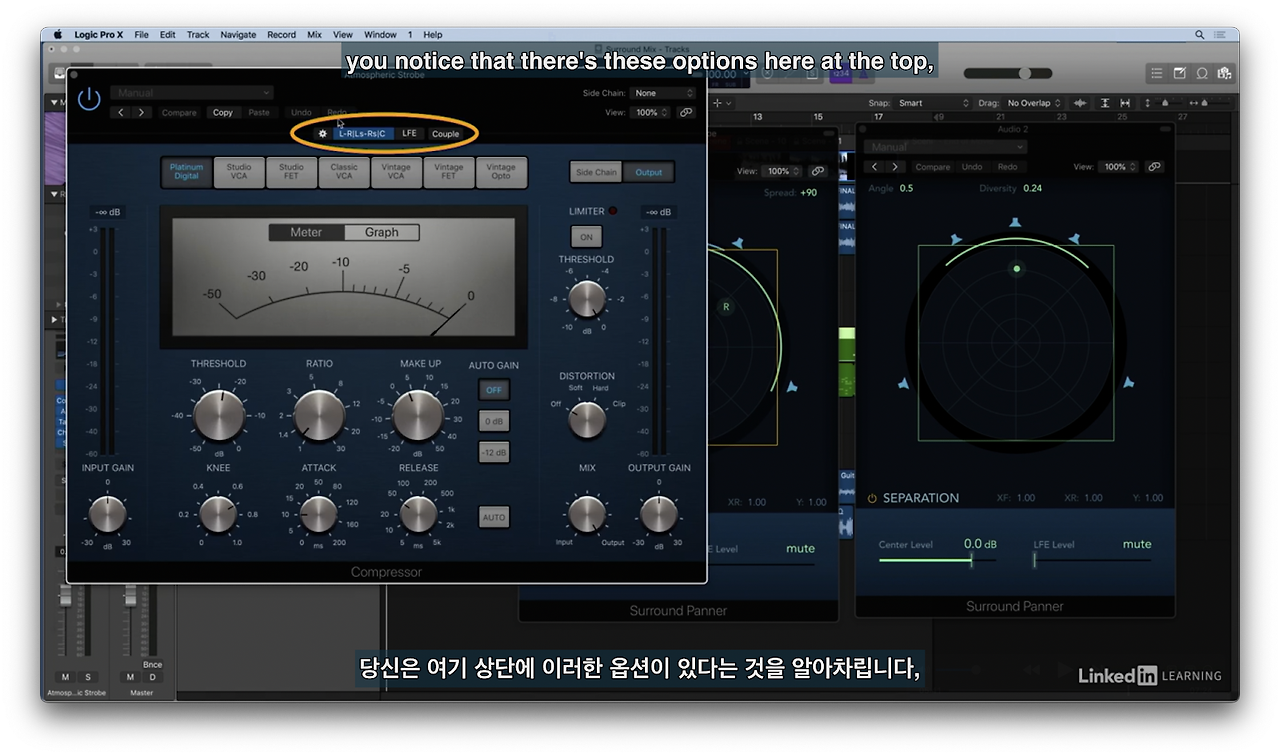Click the Paste button in Compressor
The width and height of the screenshot is (1280, 756).
(x=259, y=112)
